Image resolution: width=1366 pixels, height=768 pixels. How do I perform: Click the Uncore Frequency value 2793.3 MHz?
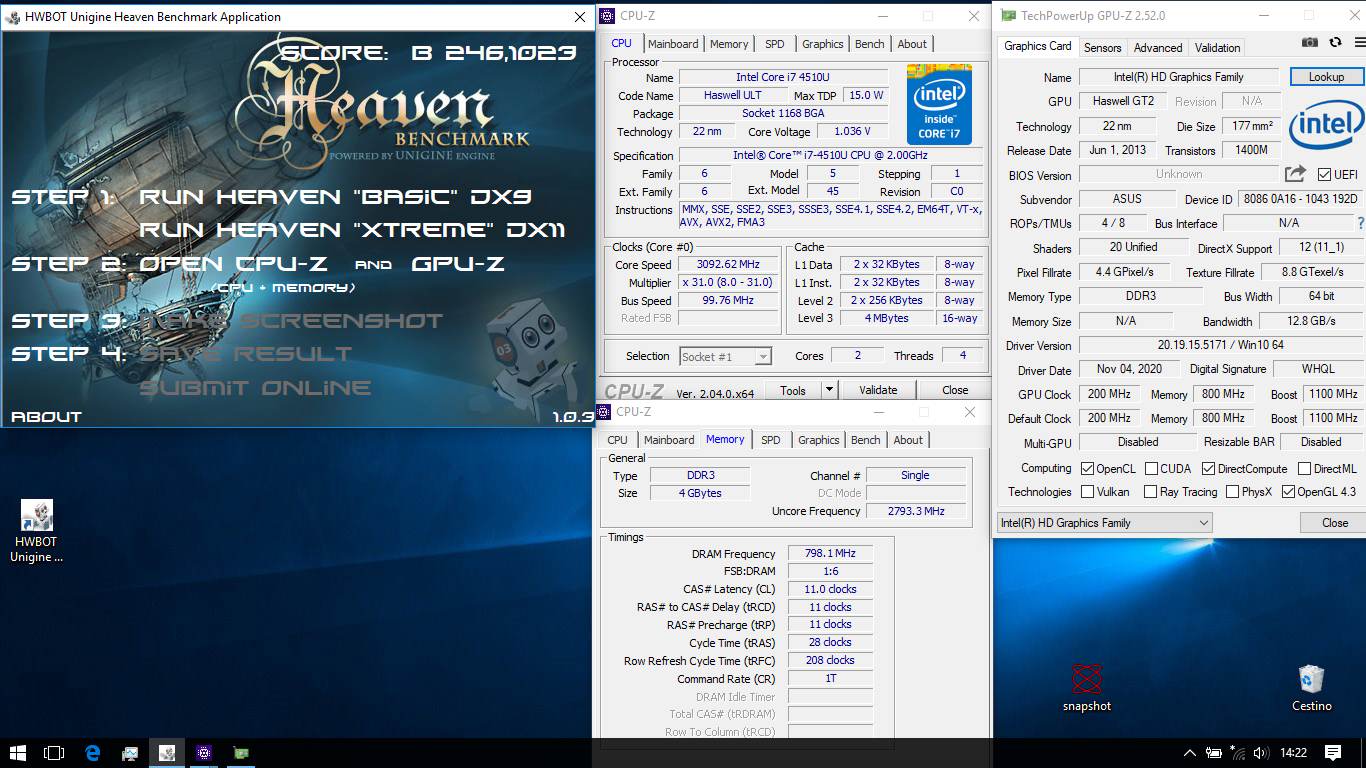pyautogui.click(x=916, y=511)
